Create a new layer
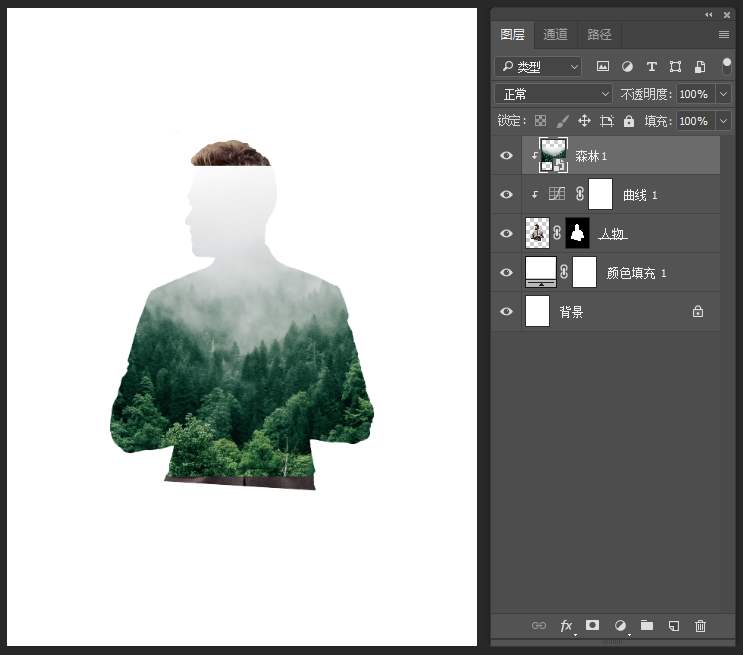743x655 pixels. [x=674, y=626]
